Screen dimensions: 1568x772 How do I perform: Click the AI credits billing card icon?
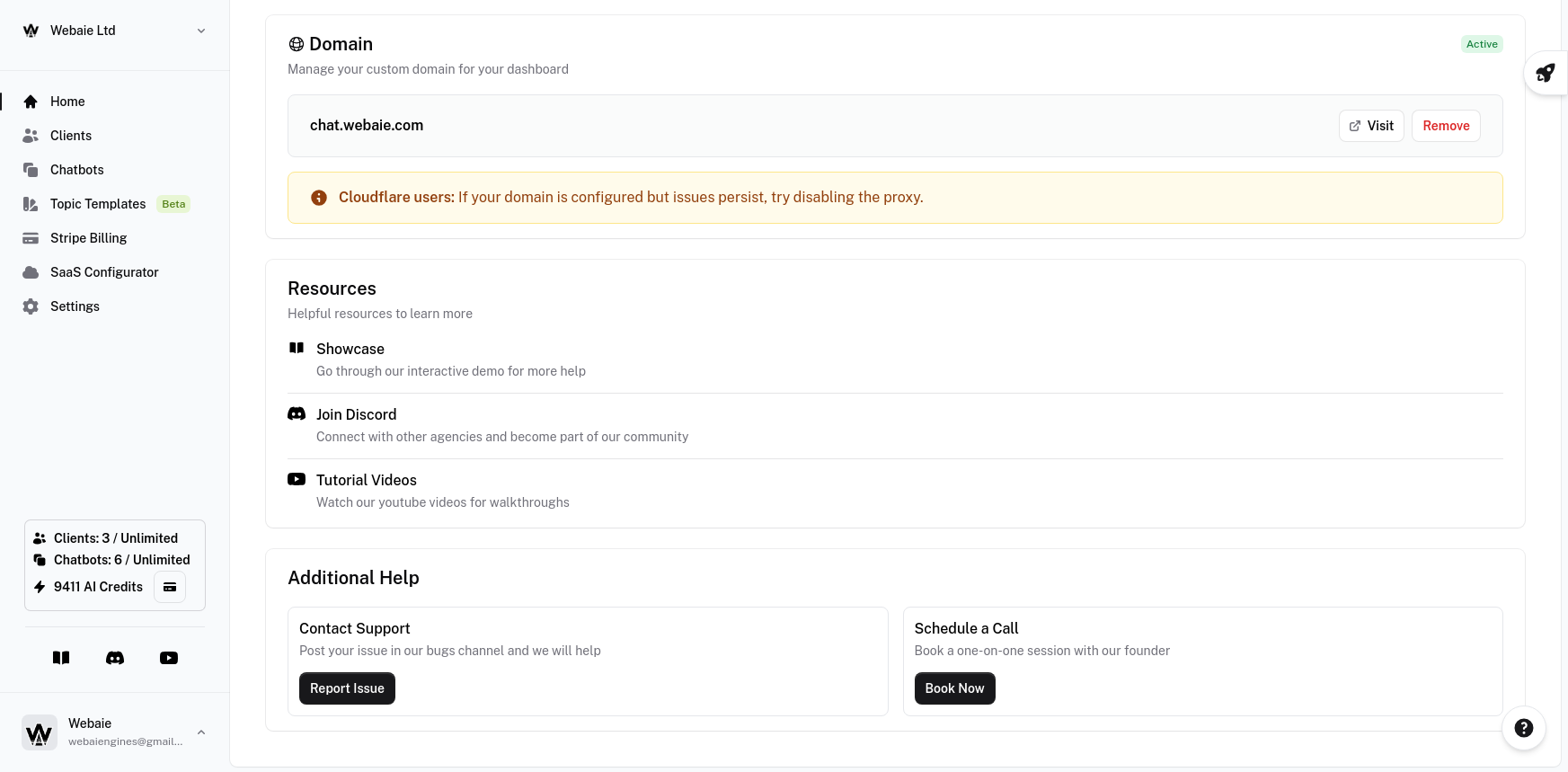(170, 587)
